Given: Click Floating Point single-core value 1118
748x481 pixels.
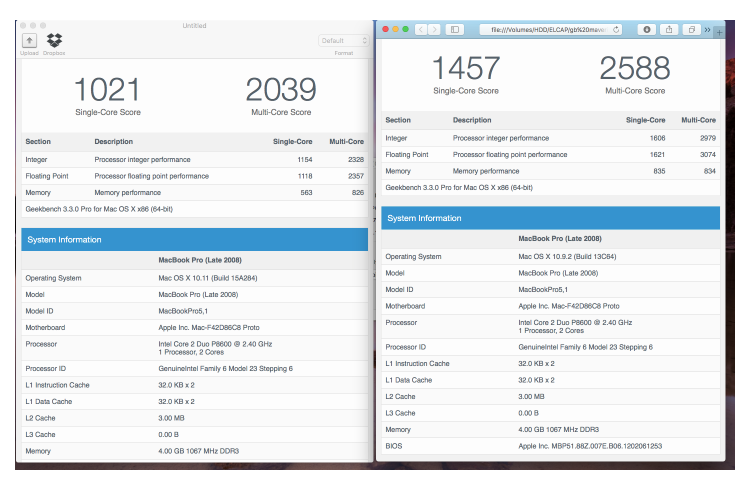Looking at the screenshot, I should click(305, 176).
